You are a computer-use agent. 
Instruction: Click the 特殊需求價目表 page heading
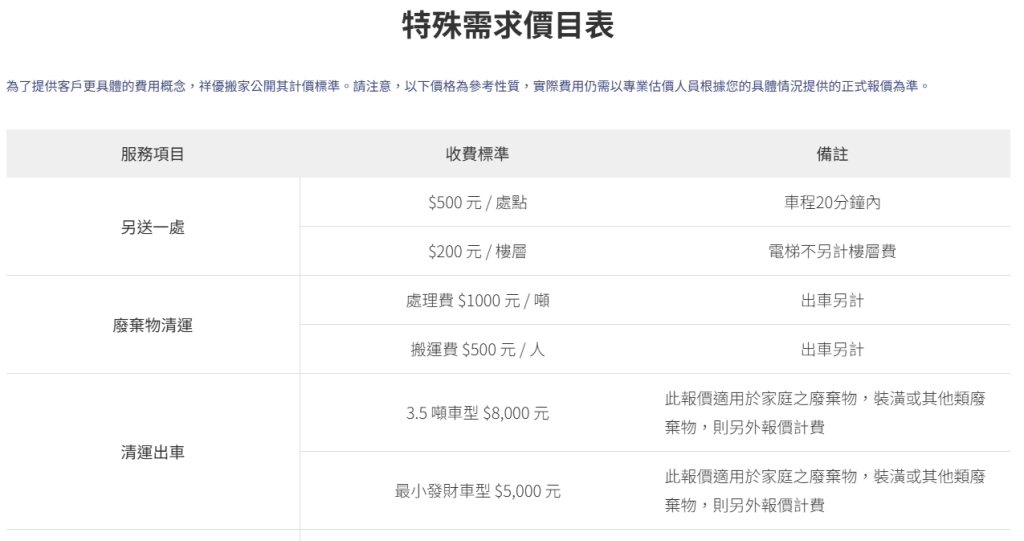pyautogui.click(x=507, y=24)
